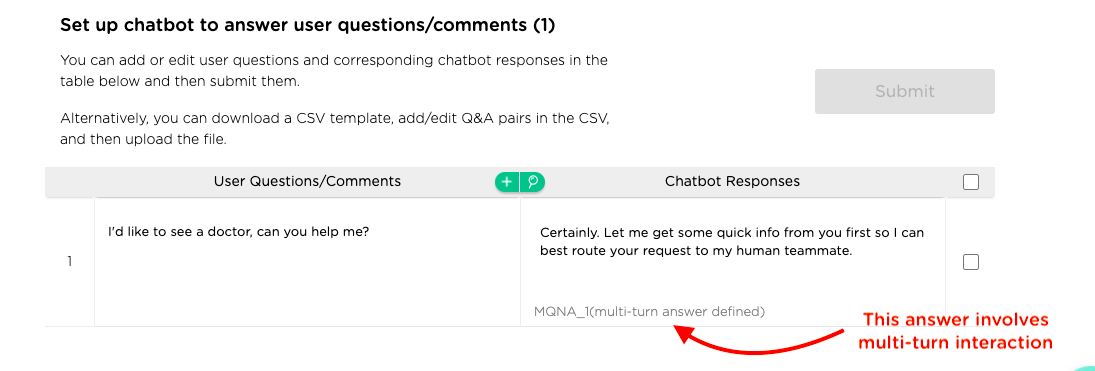Tick the select-all checkbox in the table header
This screenshot has width=1095, height=371.
pos(971,182)
